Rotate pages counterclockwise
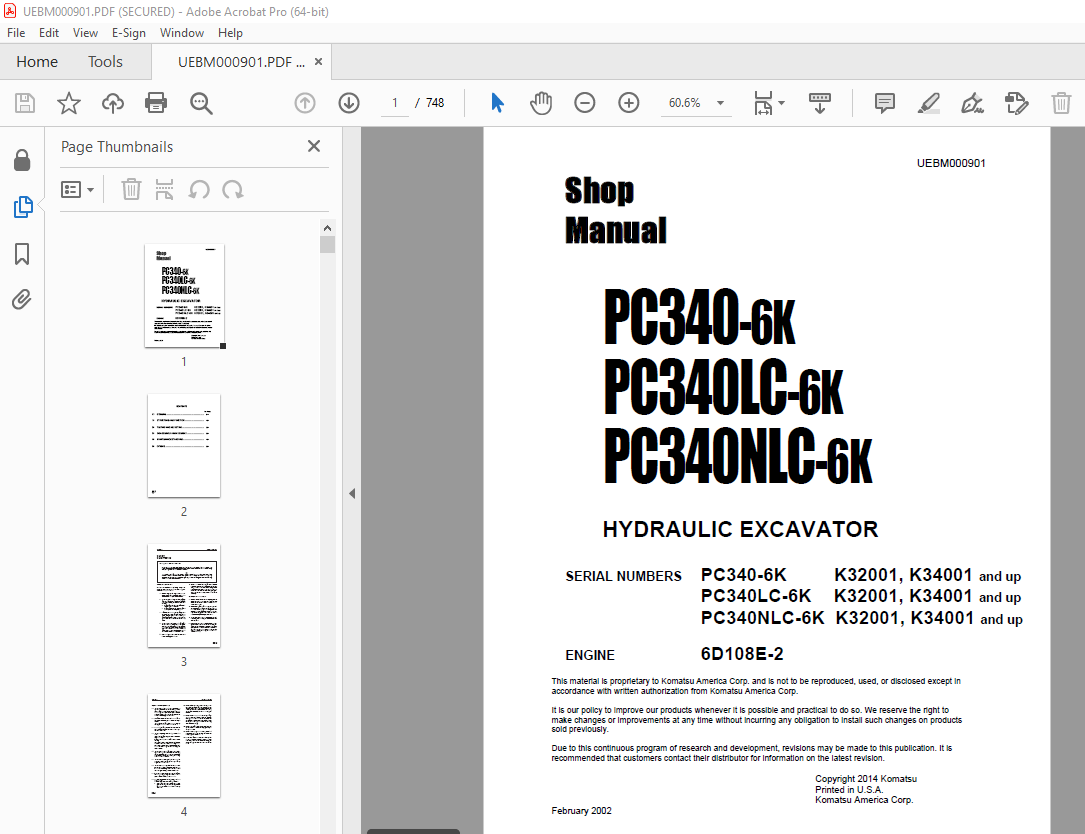Viewport: 1085px width, 834px height. click(x=199, y=189)
